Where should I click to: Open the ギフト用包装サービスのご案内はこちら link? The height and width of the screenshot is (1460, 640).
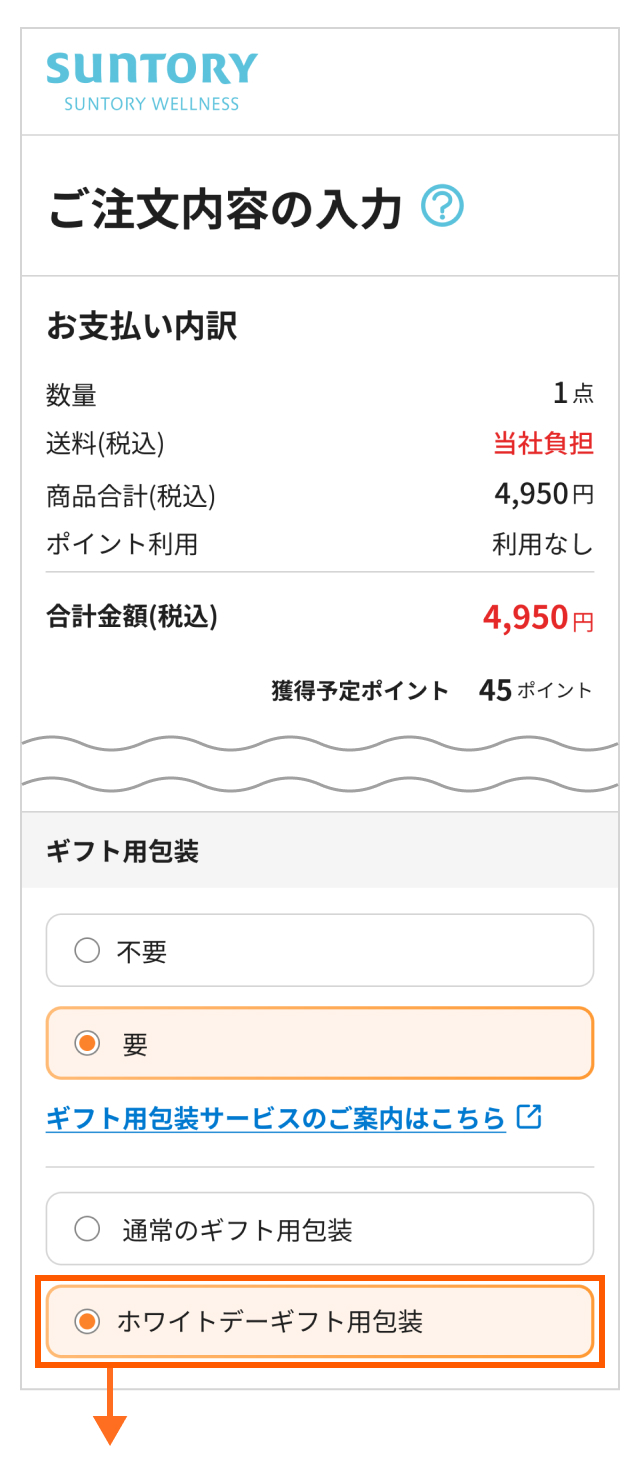[270, 1118]
